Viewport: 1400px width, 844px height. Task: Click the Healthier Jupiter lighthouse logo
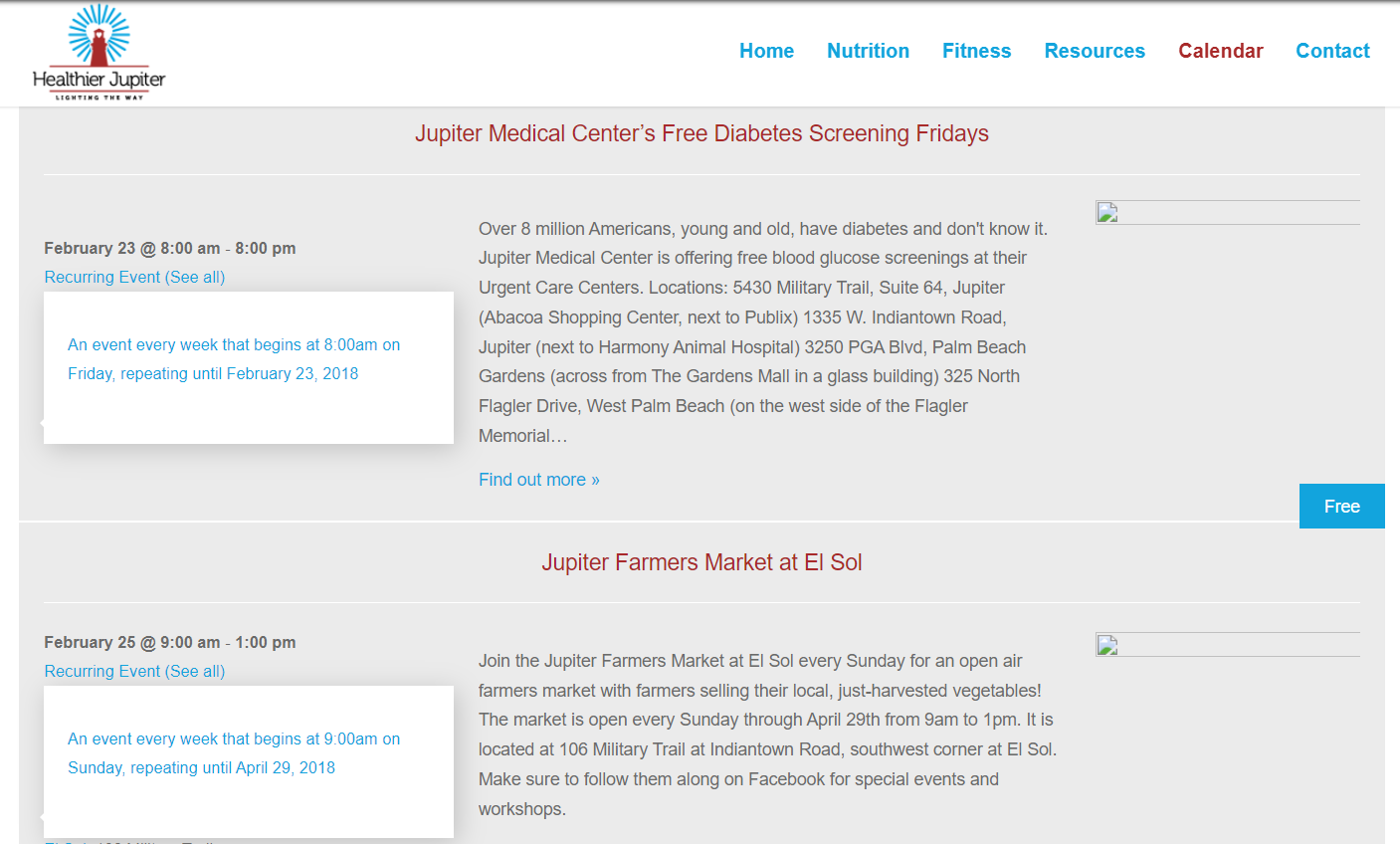(x=99, y=52)
